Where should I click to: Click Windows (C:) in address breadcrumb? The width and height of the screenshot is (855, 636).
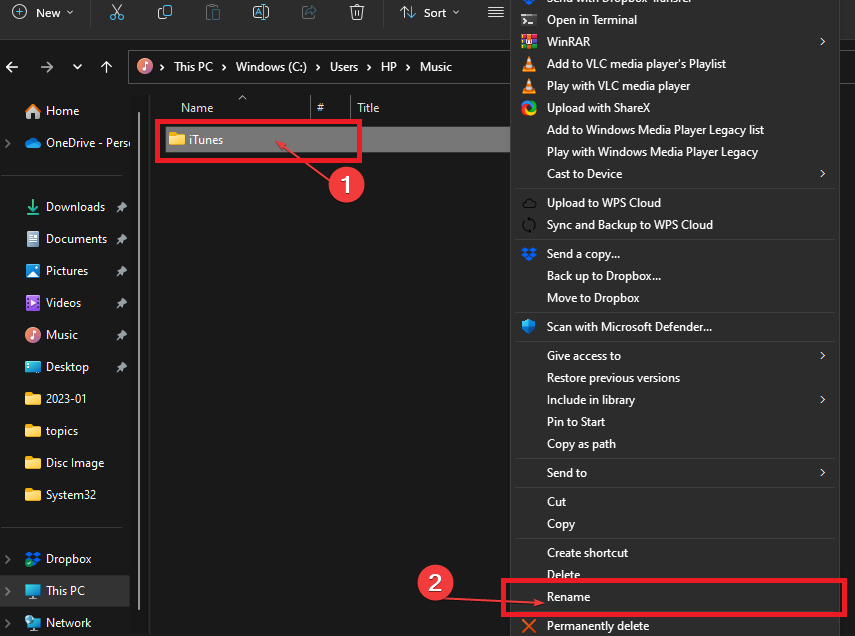point(271,67)
